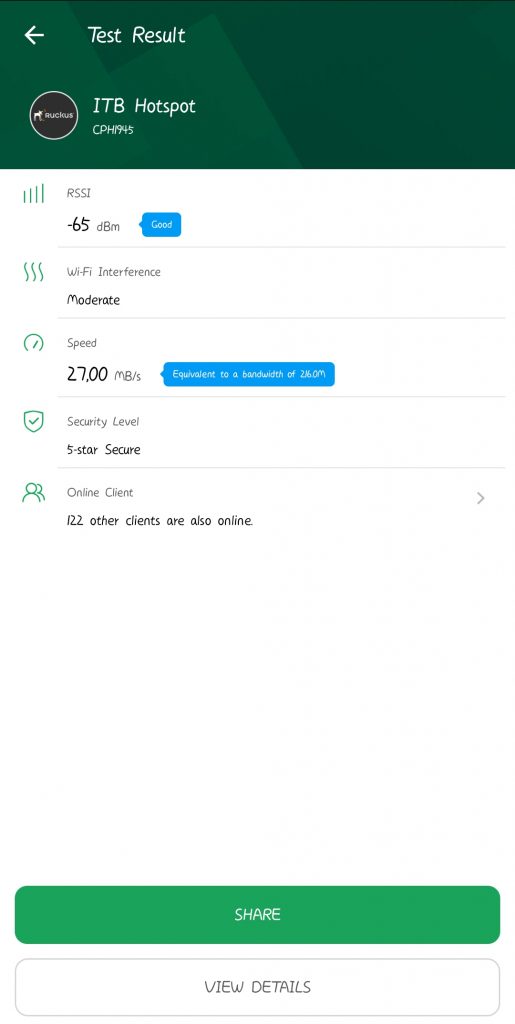Tap the Ruckus router logo
The image size is (515, 1024).
click(x=54, y=115)
